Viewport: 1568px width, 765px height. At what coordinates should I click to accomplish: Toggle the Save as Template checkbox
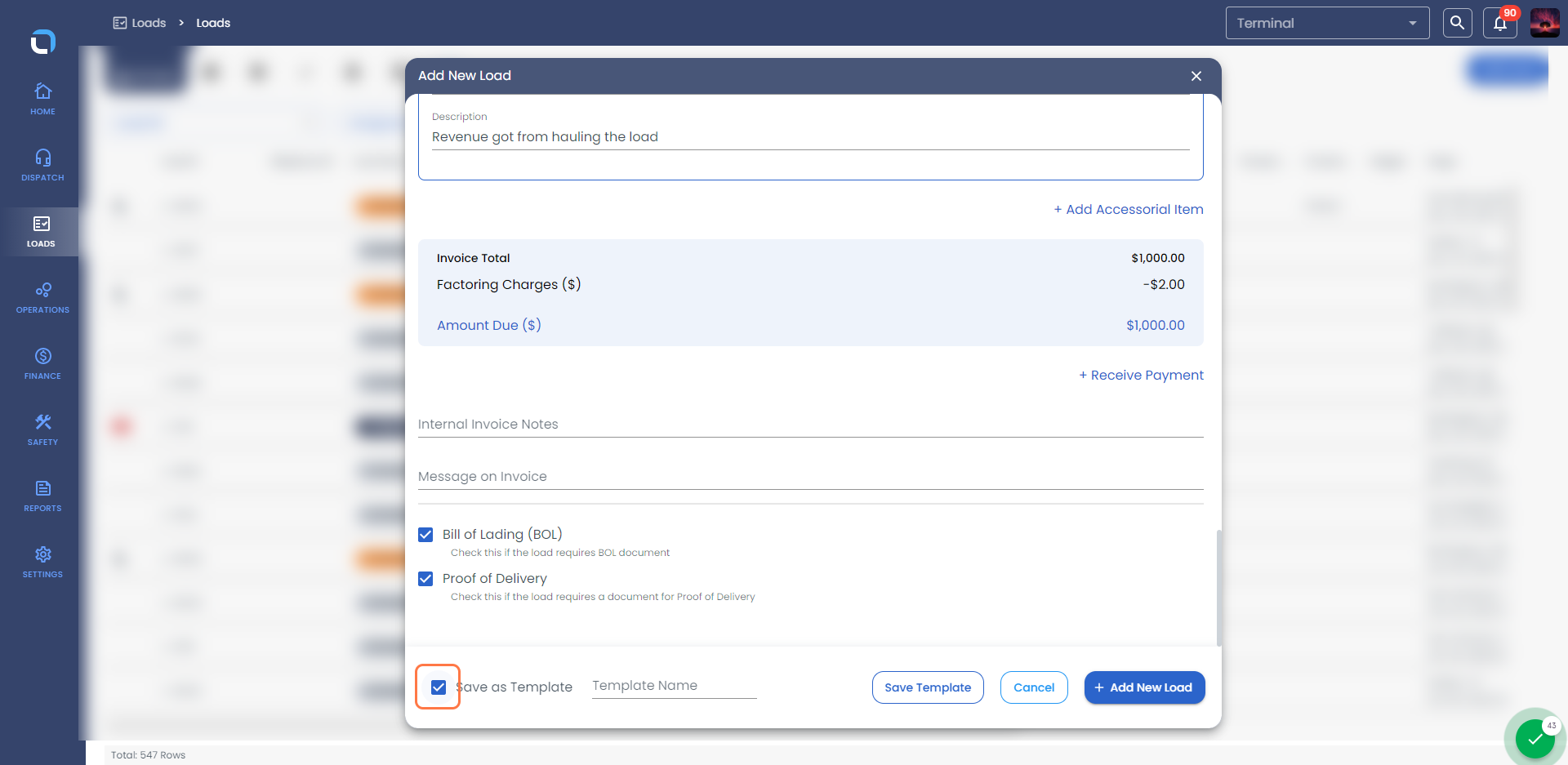[439, 687]
